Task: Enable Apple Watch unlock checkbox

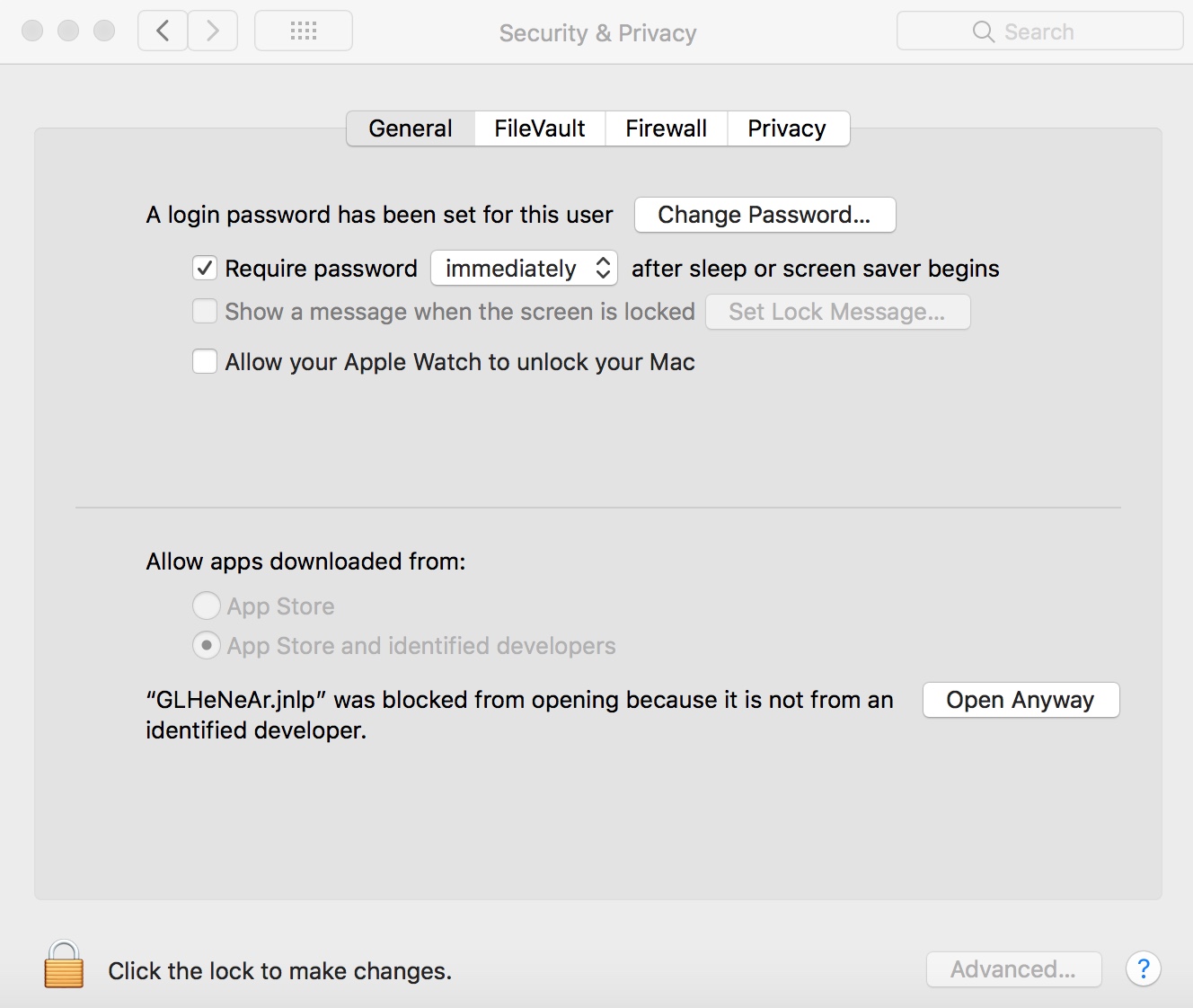Action: point(205,361)
